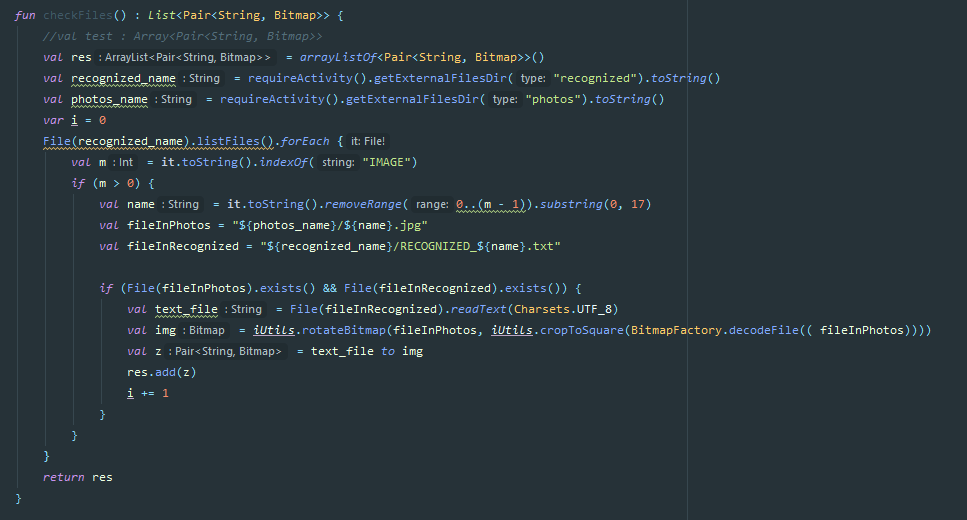Click the BitmapFactory class reference
Viewport: 967px width, 520px height.
[676, 330]
